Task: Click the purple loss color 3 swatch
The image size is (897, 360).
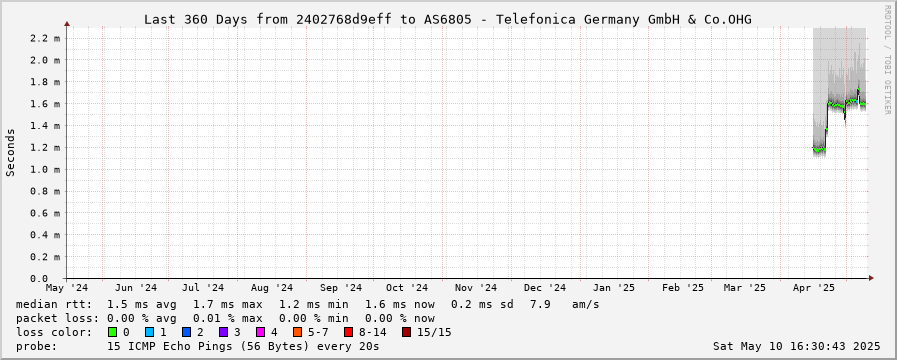Action: (223, 332)
